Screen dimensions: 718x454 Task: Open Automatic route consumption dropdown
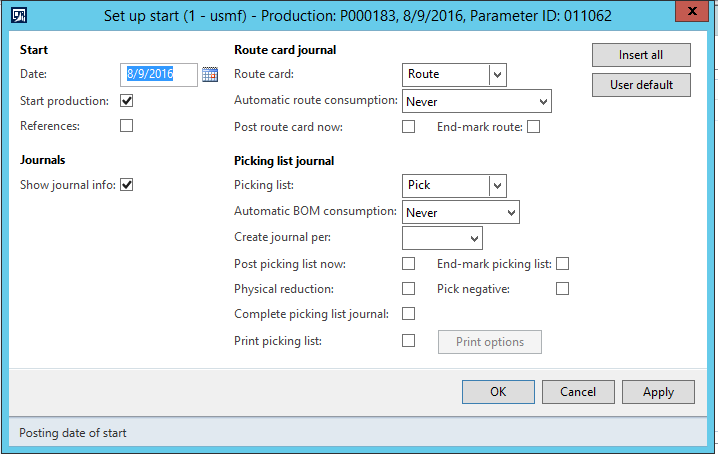click(x=543, y=102)
